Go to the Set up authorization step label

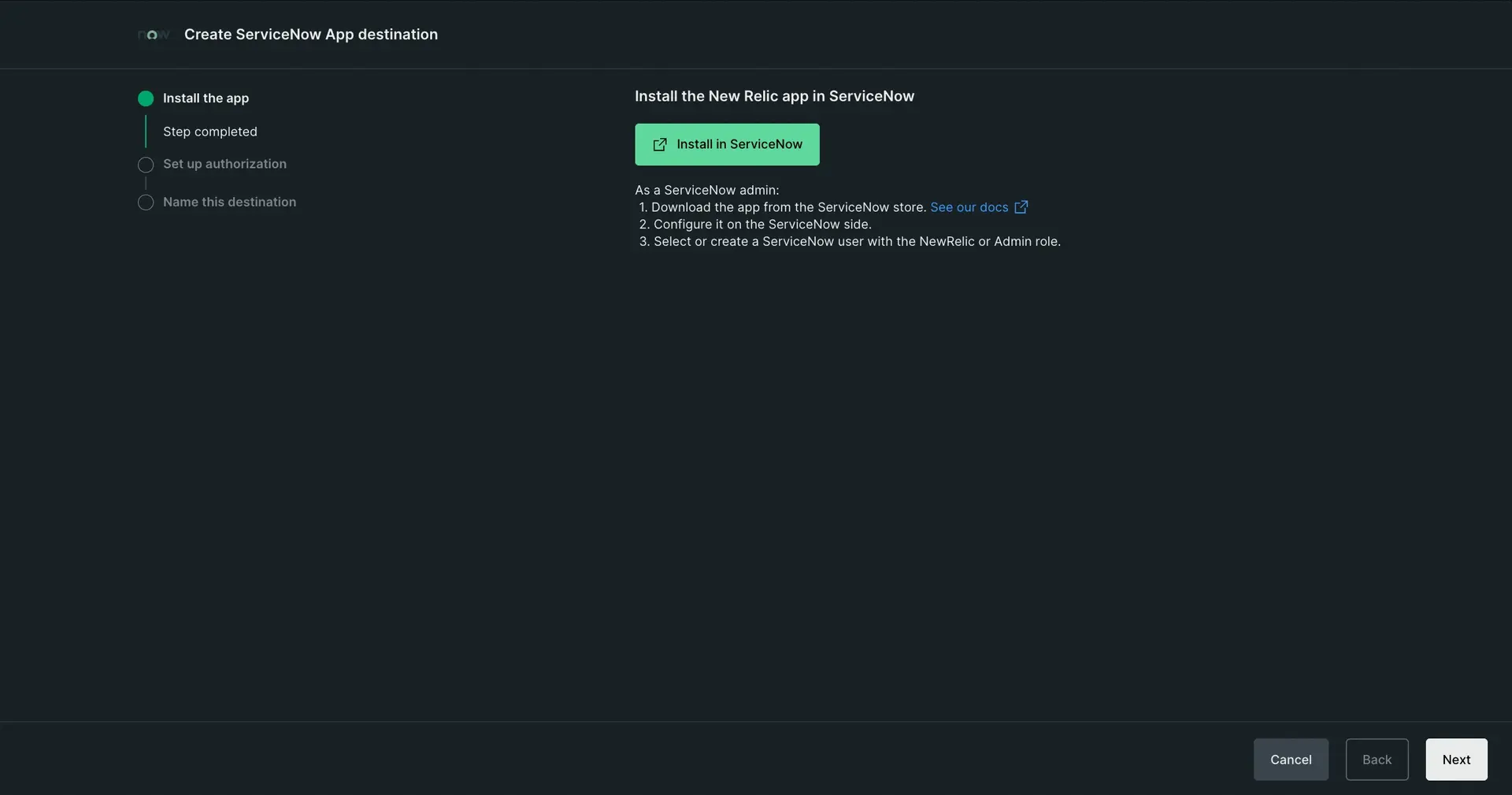(224, 164)
